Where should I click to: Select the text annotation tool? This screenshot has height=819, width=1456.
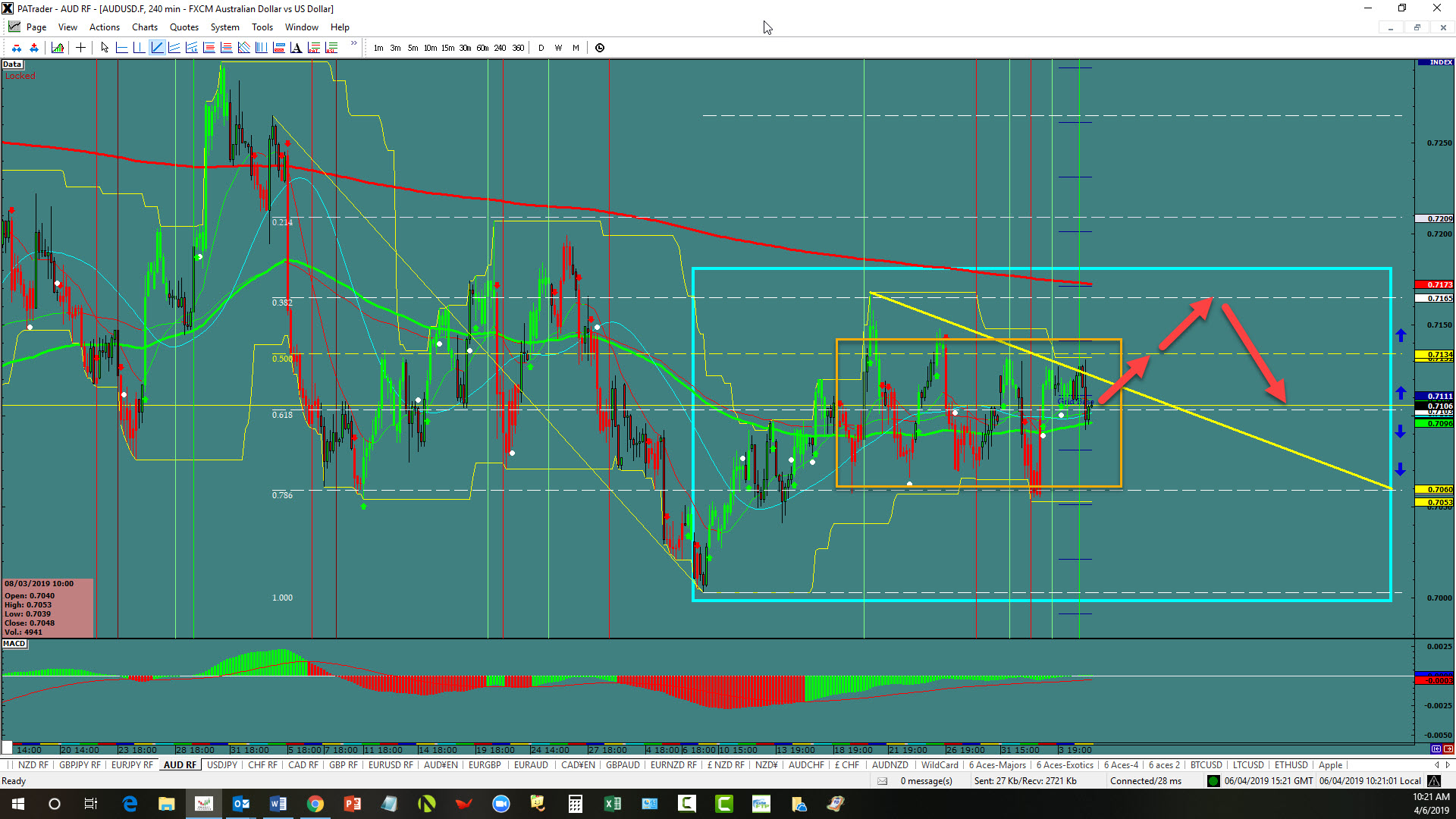(296, 48)
